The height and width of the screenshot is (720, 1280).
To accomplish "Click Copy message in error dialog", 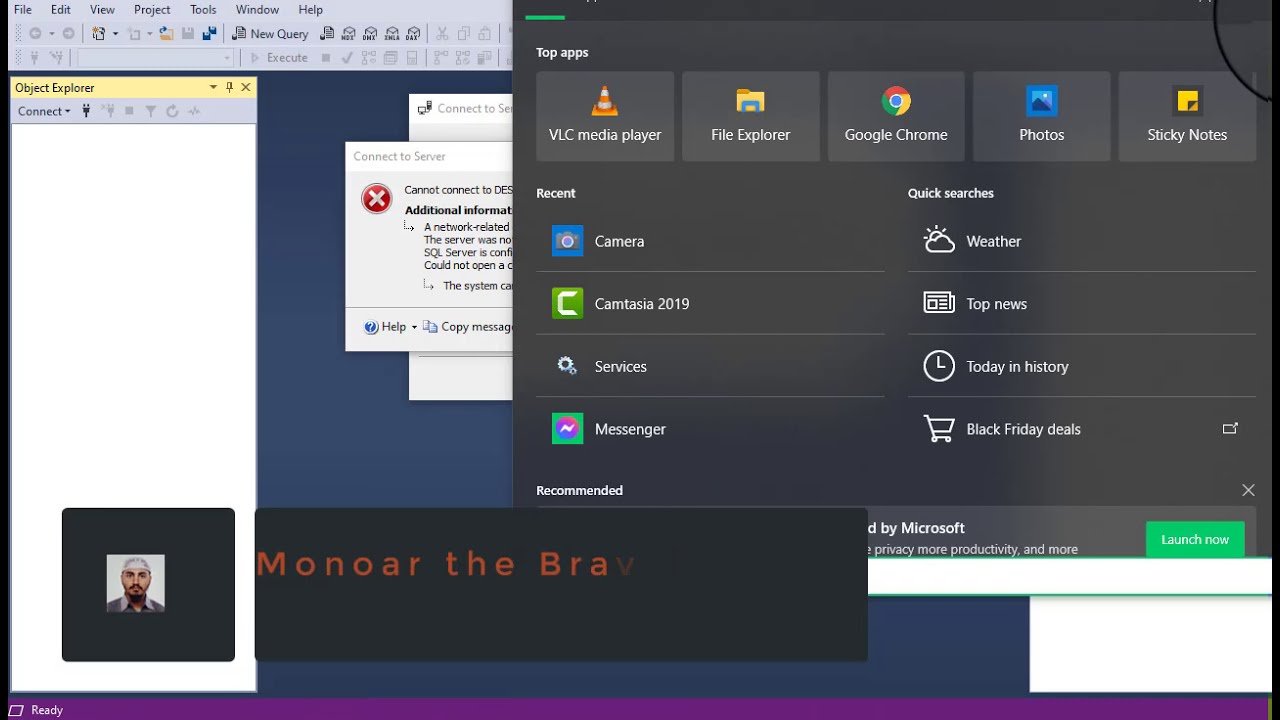I will pyautogui.click(x=467, y=327).
